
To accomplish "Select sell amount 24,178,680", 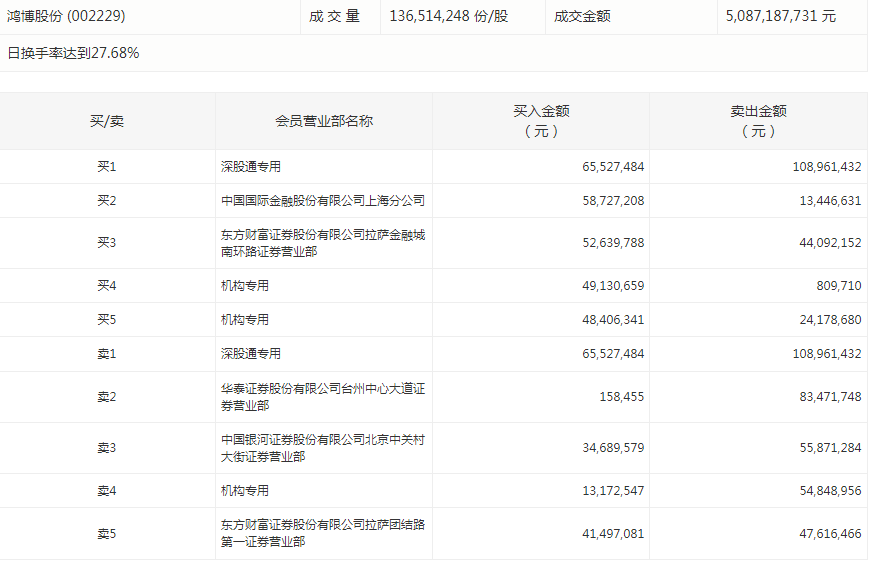I will pos(830,319).
